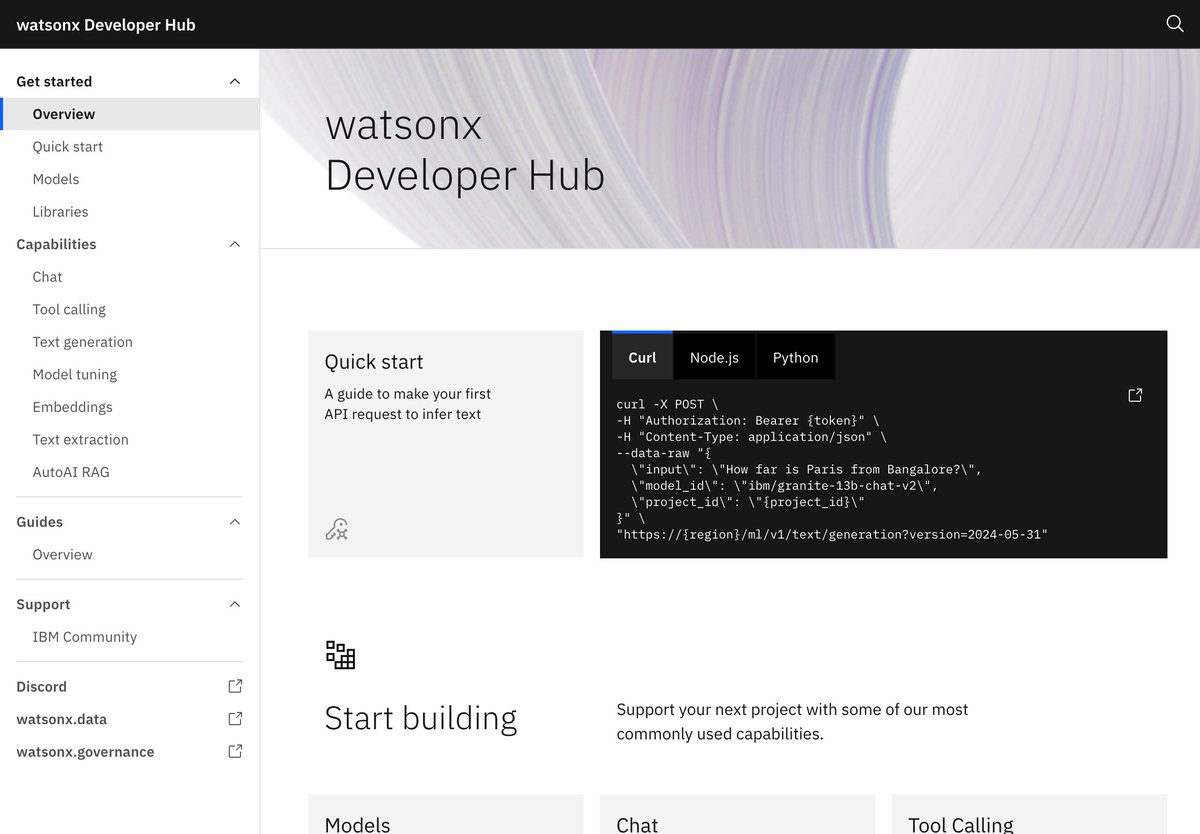Select Overview under Get started
This screenshot has height=834, width=1200.
tap(130, 114)
